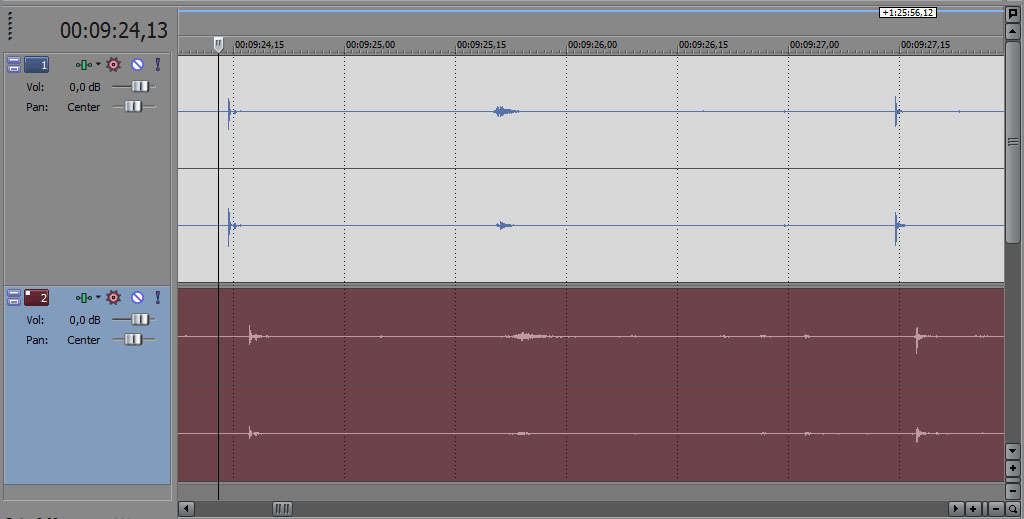Viewport: 1024px width, 519px height.
Task: Click track 2 pan slider handle
Action: coord(133,339)
